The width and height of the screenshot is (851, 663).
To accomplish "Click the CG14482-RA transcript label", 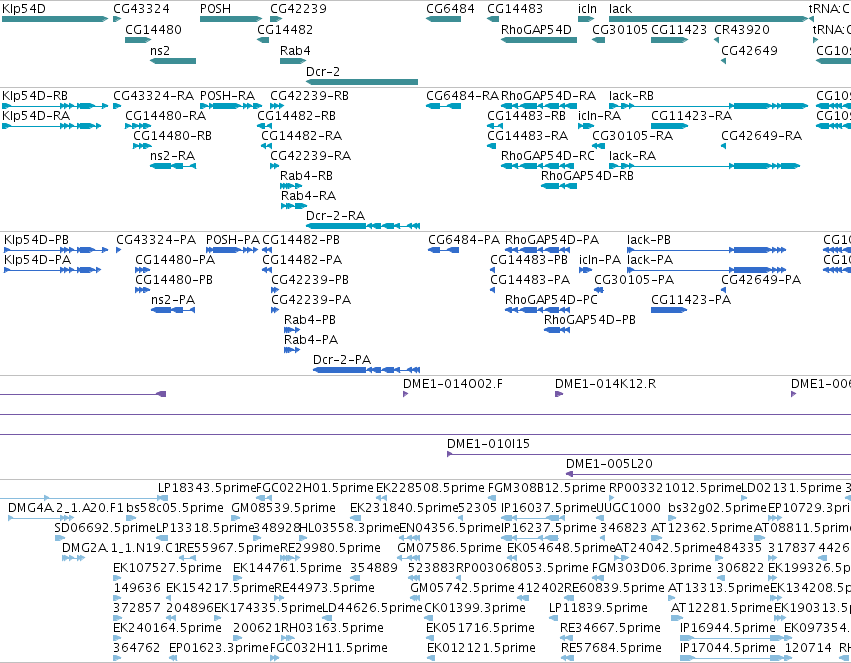I will 302,136.
